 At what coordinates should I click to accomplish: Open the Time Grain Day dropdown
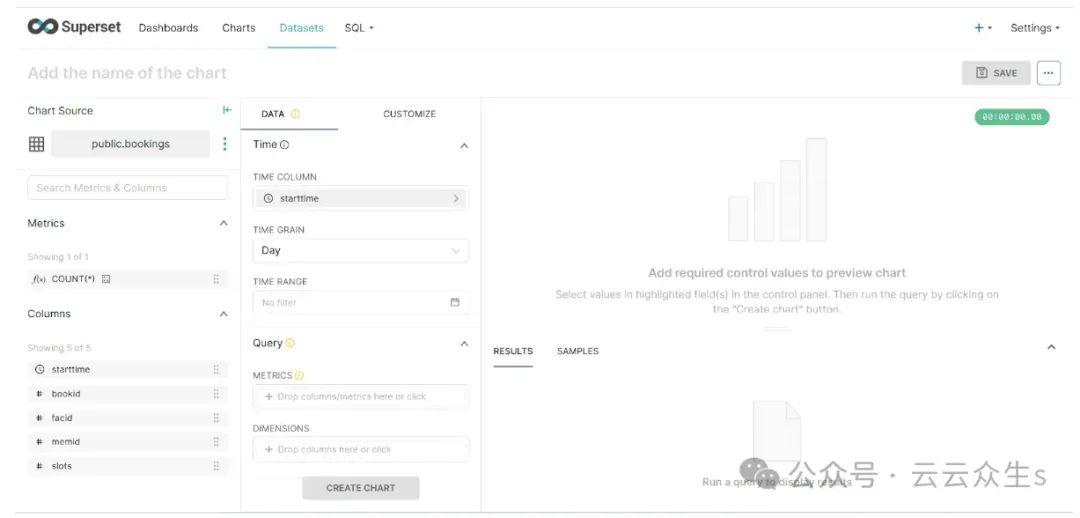pyautogui.click(x=360, y=250)
